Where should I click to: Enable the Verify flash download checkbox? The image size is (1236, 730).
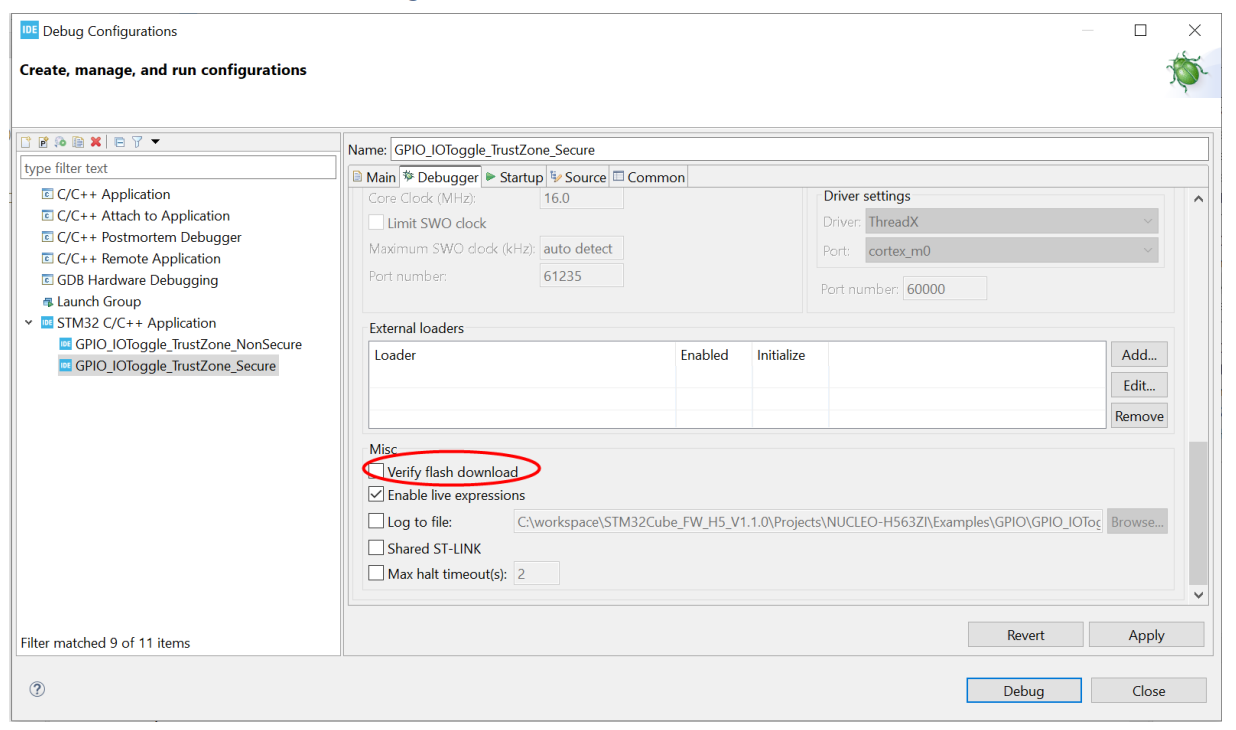[x=377, y=472]
